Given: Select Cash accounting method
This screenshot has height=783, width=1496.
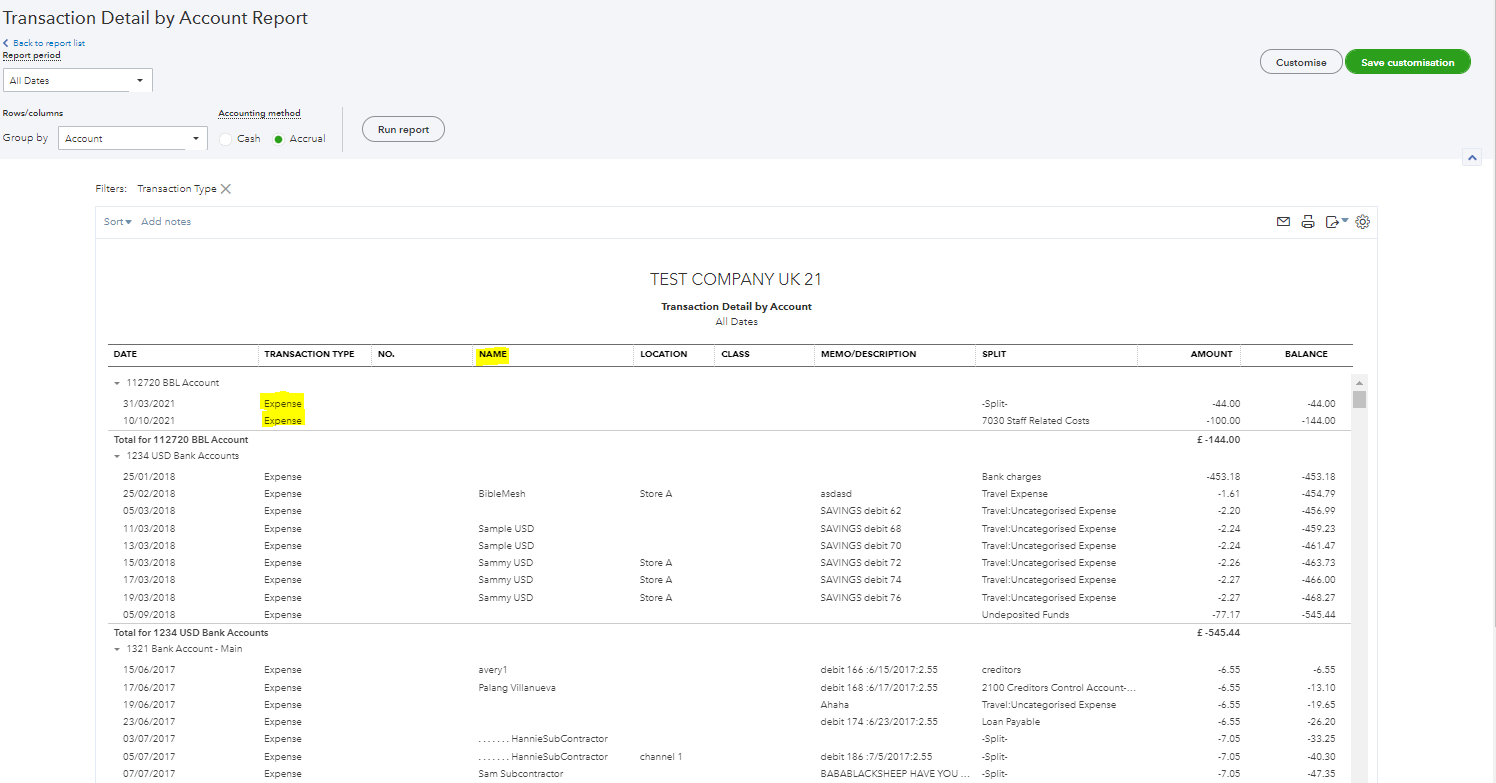Looking at the screenshot, I should pyautogui.click(x=226, y=139).
